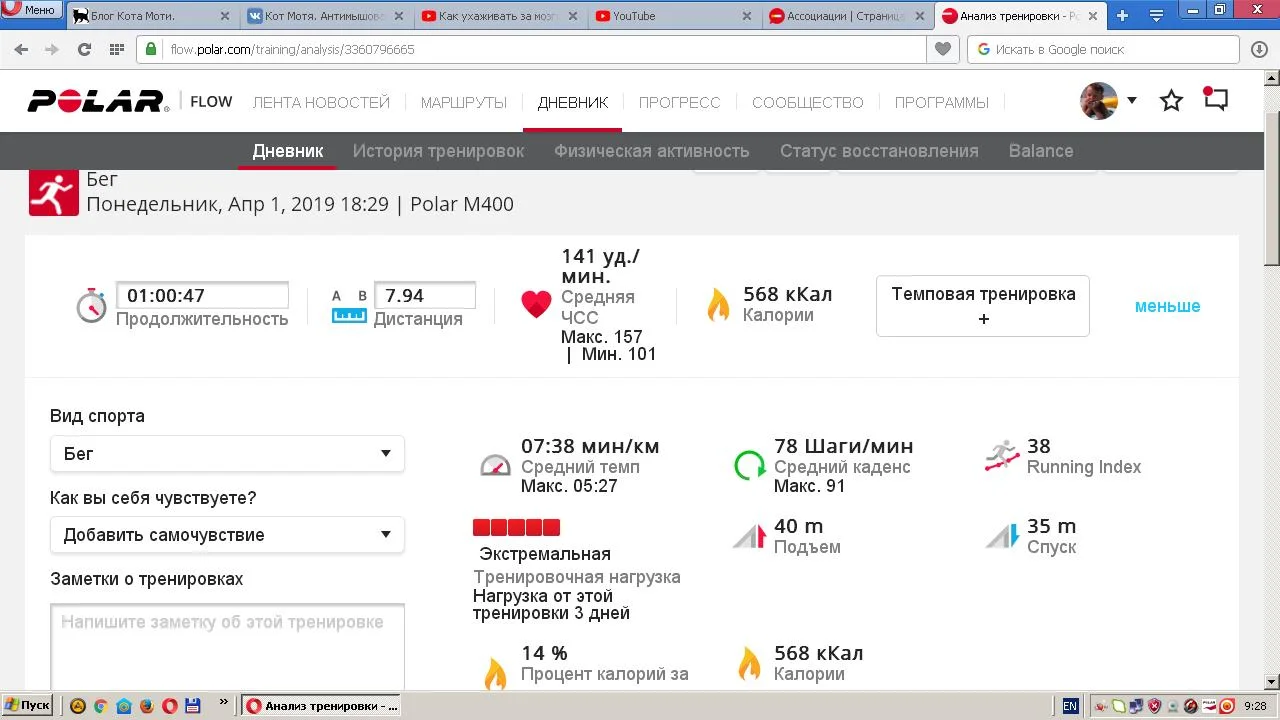The image size is (1280, 720).
Task: Open the Windows Пуск start button
Action: point(27,705)
